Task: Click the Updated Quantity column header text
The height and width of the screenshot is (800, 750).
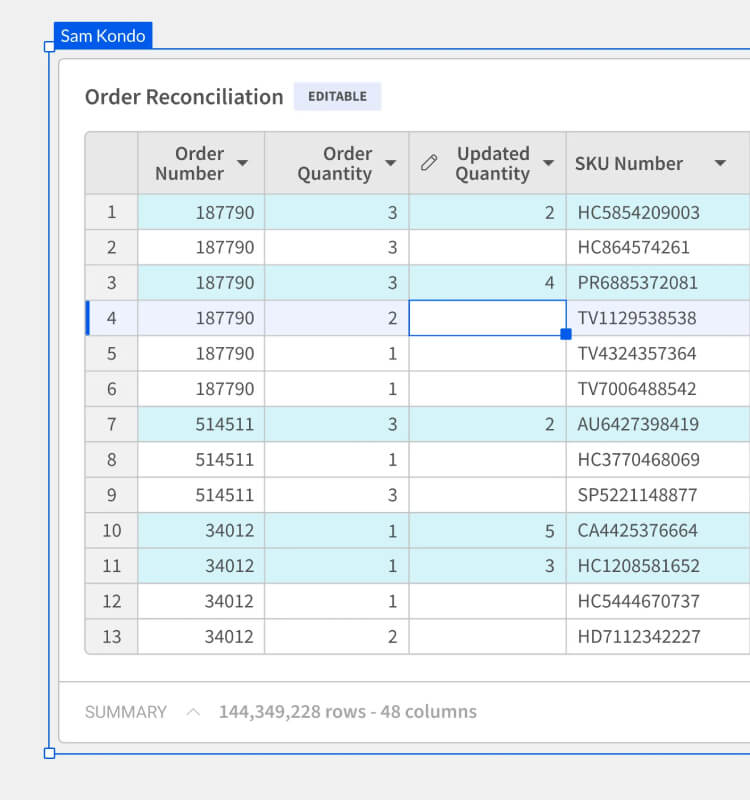Action: pos(493,163)
